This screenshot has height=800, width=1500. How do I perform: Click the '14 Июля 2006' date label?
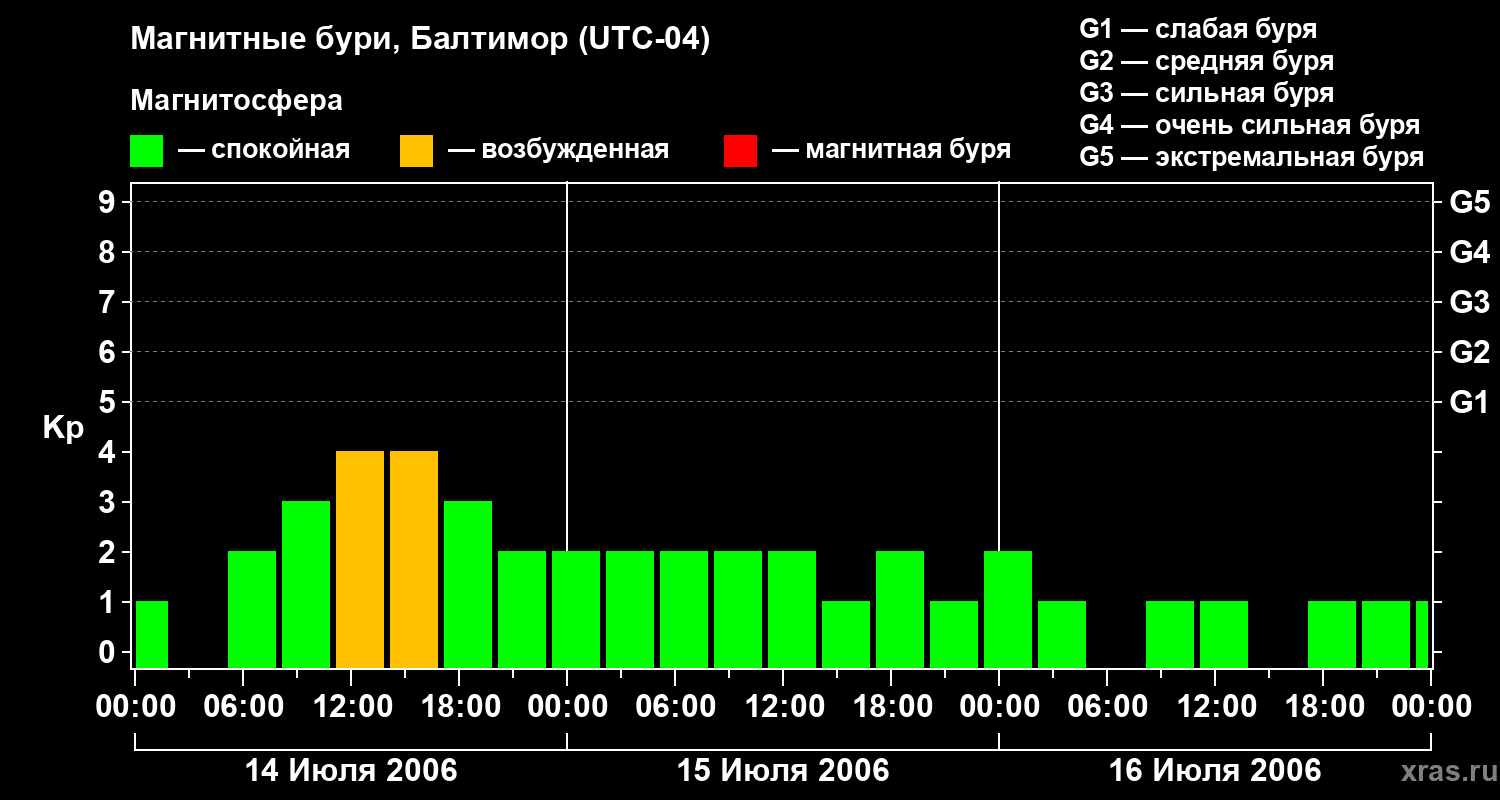click(x=351, y=771)
